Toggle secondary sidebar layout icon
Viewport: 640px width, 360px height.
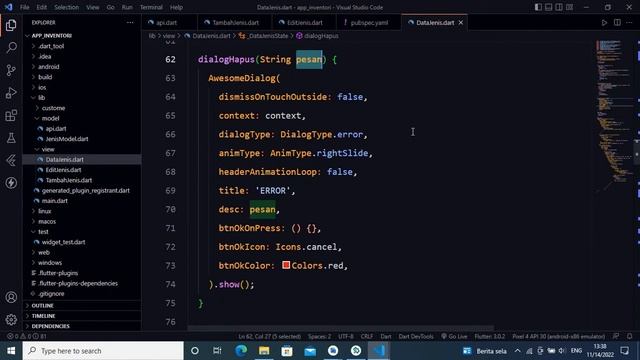pos(559,7)
